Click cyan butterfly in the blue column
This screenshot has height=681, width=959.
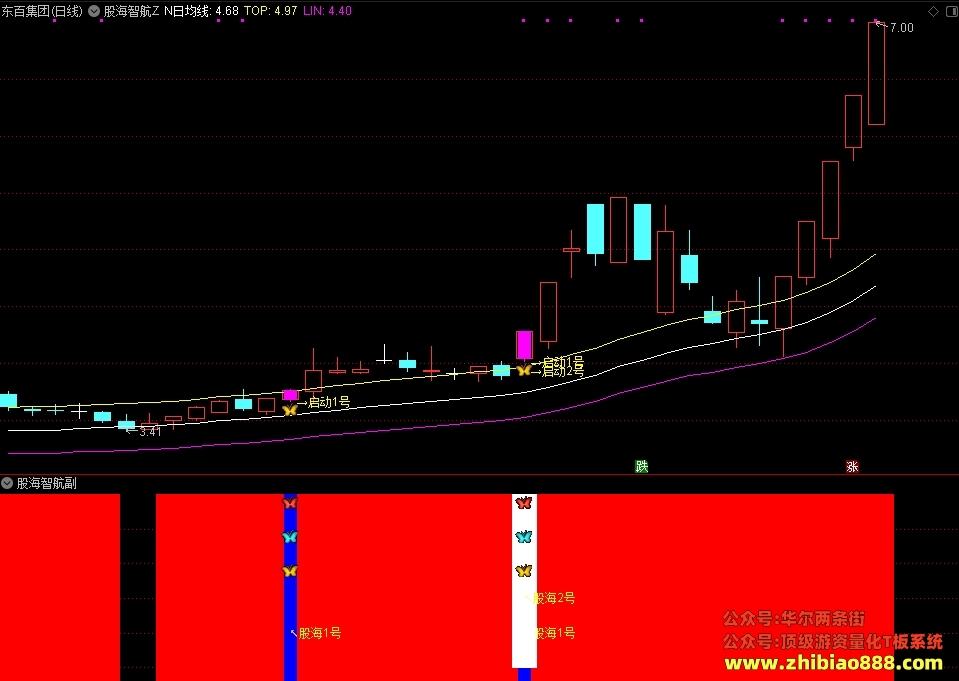coord(290,537)
